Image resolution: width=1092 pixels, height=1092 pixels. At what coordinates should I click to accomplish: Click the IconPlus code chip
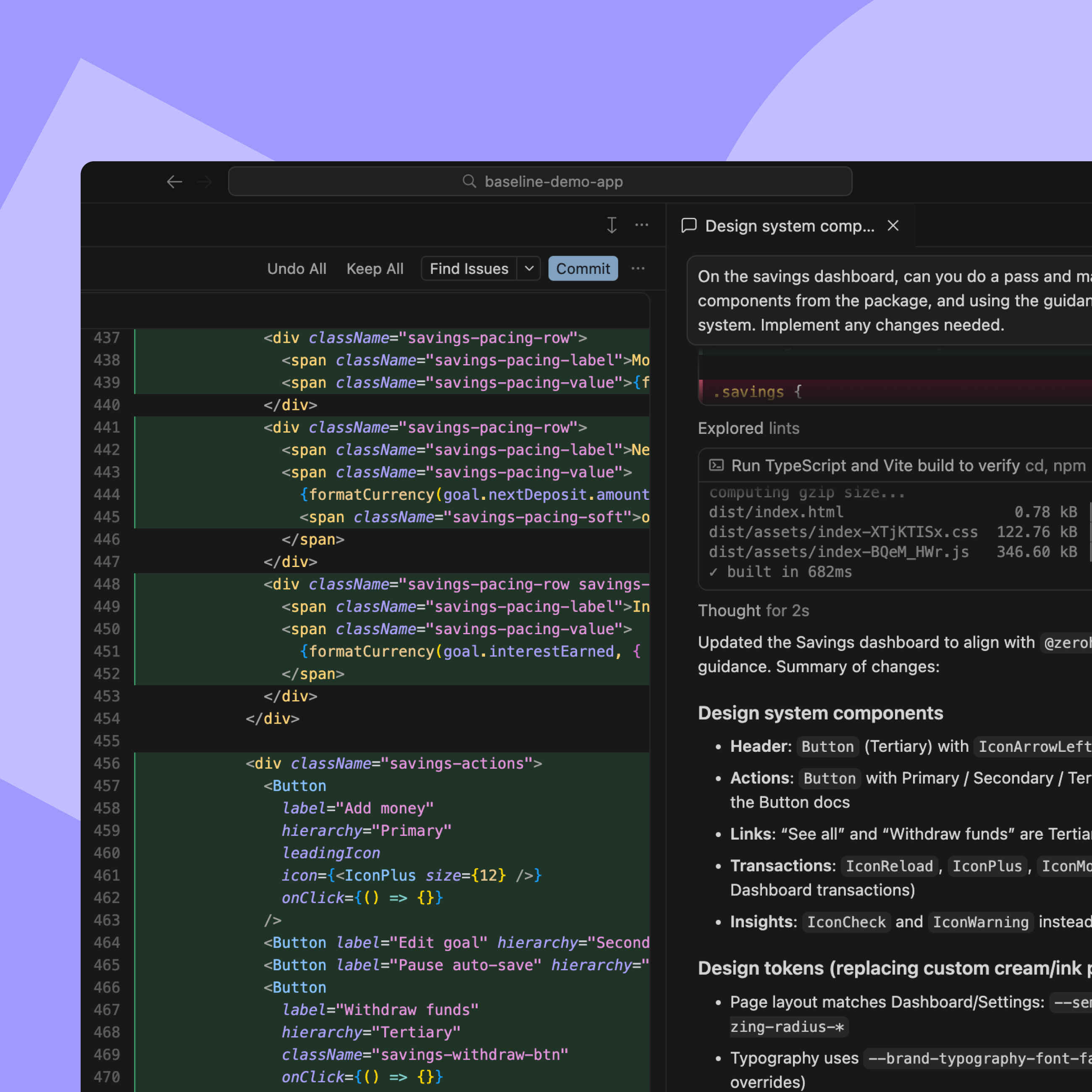coord(987,866)
